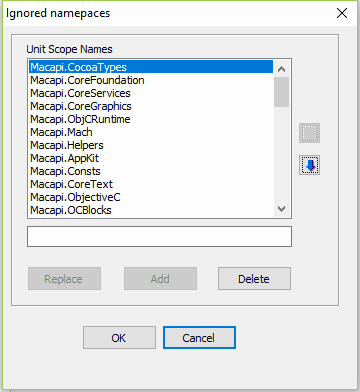Select Macapi.AppKit in the list
Image resolution: width=360 pixels, height=392 pixels.
[x=151, y=158]
